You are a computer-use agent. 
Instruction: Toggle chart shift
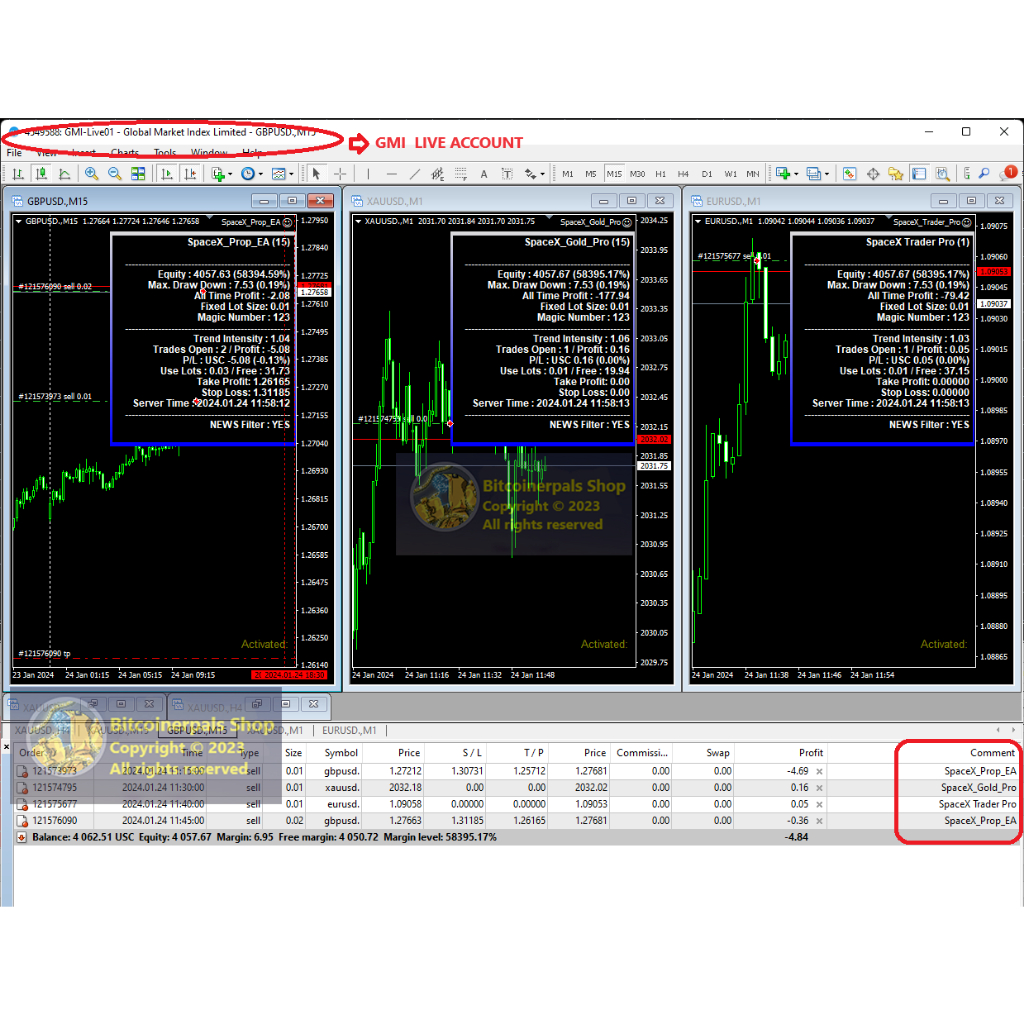point(190,174)
